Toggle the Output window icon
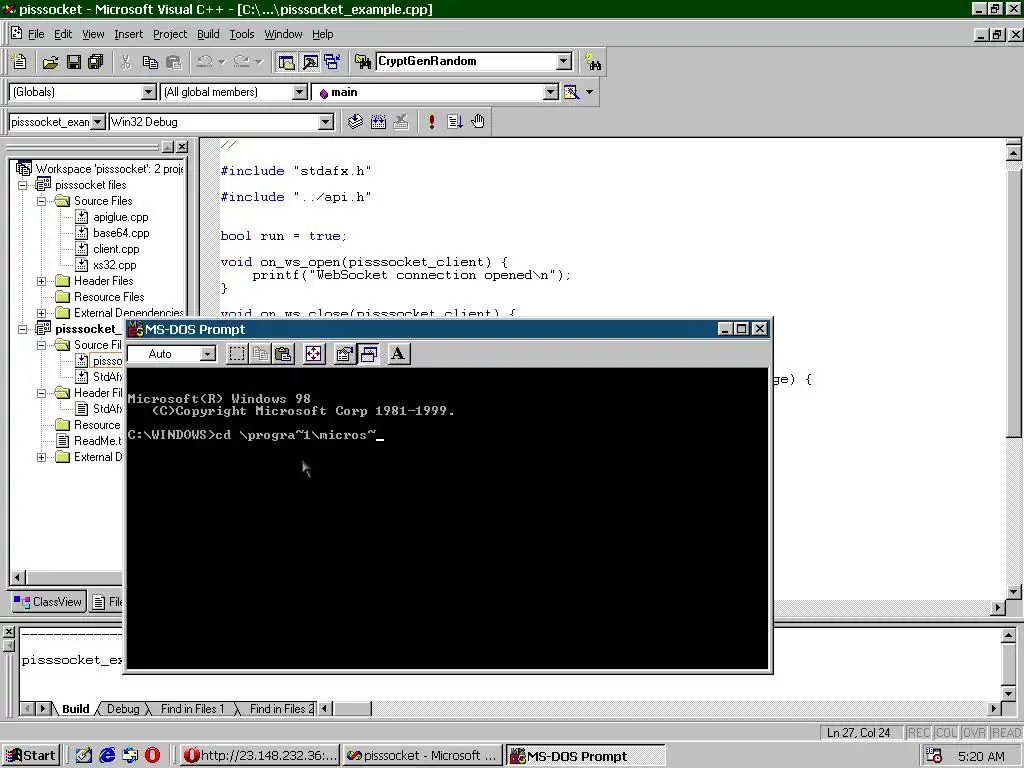This screenshot has width=1024, height=768. 310,61
